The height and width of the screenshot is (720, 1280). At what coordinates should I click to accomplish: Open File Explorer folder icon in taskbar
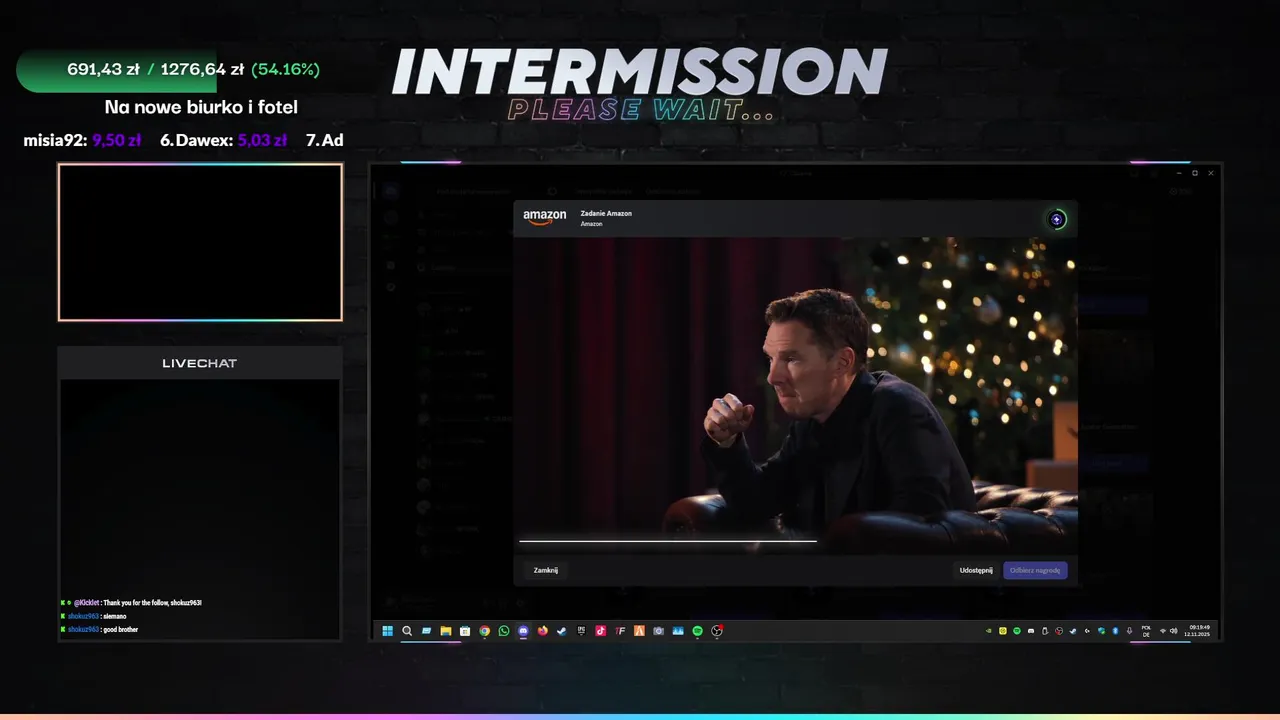(x=446, y=631)
